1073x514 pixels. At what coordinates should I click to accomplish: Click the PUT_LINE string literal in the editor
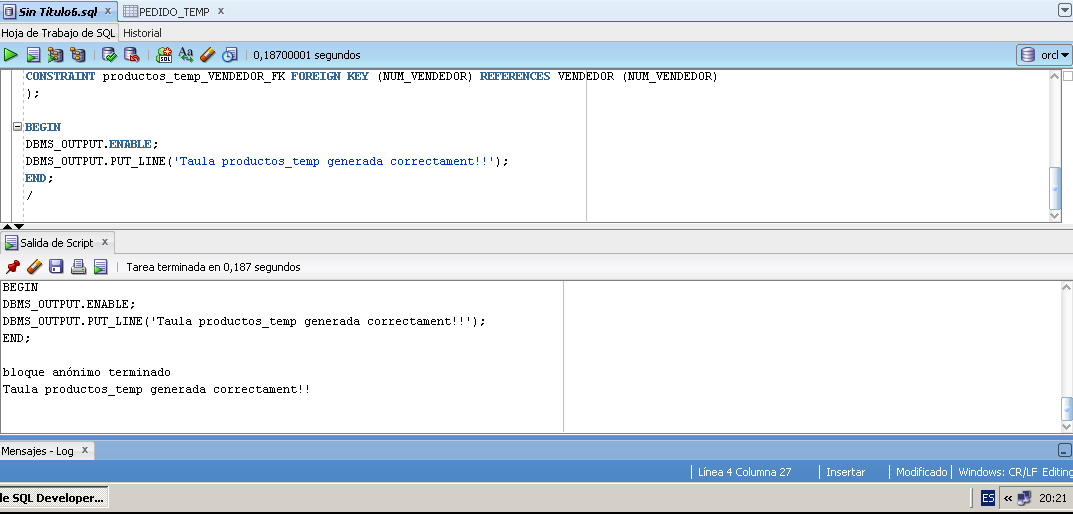334,161
